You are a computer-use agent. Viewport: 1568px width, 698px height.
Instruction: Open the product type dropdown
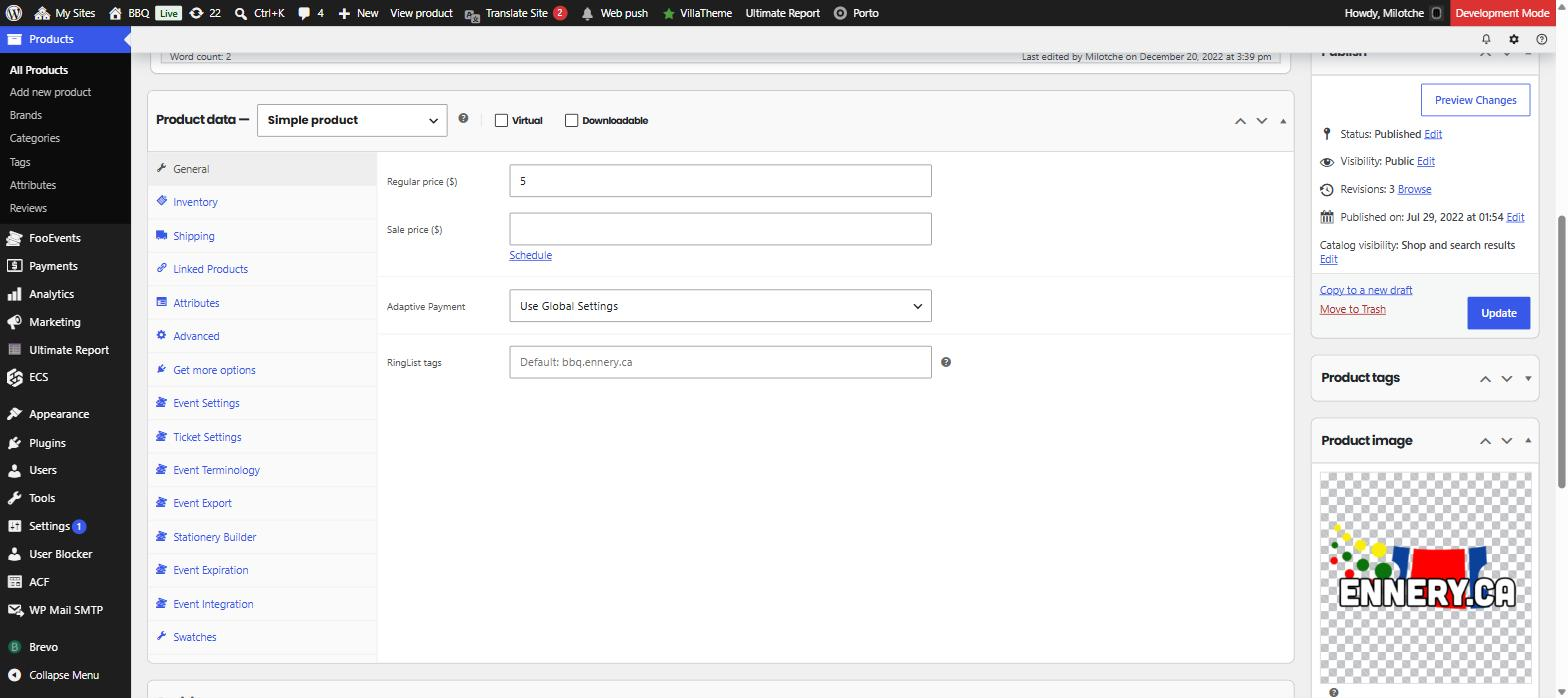click(x=352, y=120)
